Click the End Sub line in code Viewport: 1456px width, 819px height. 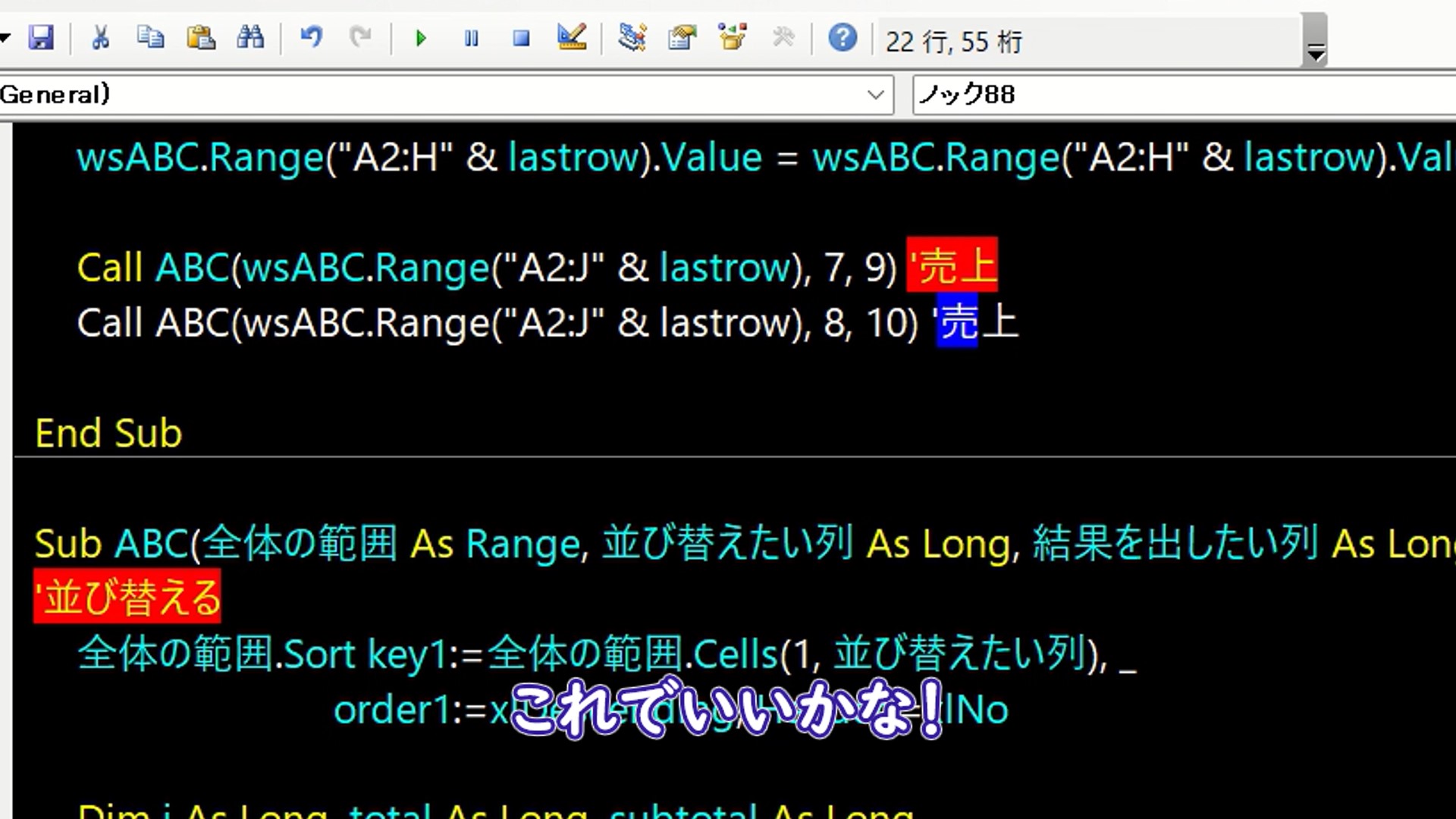click(108, 433)
